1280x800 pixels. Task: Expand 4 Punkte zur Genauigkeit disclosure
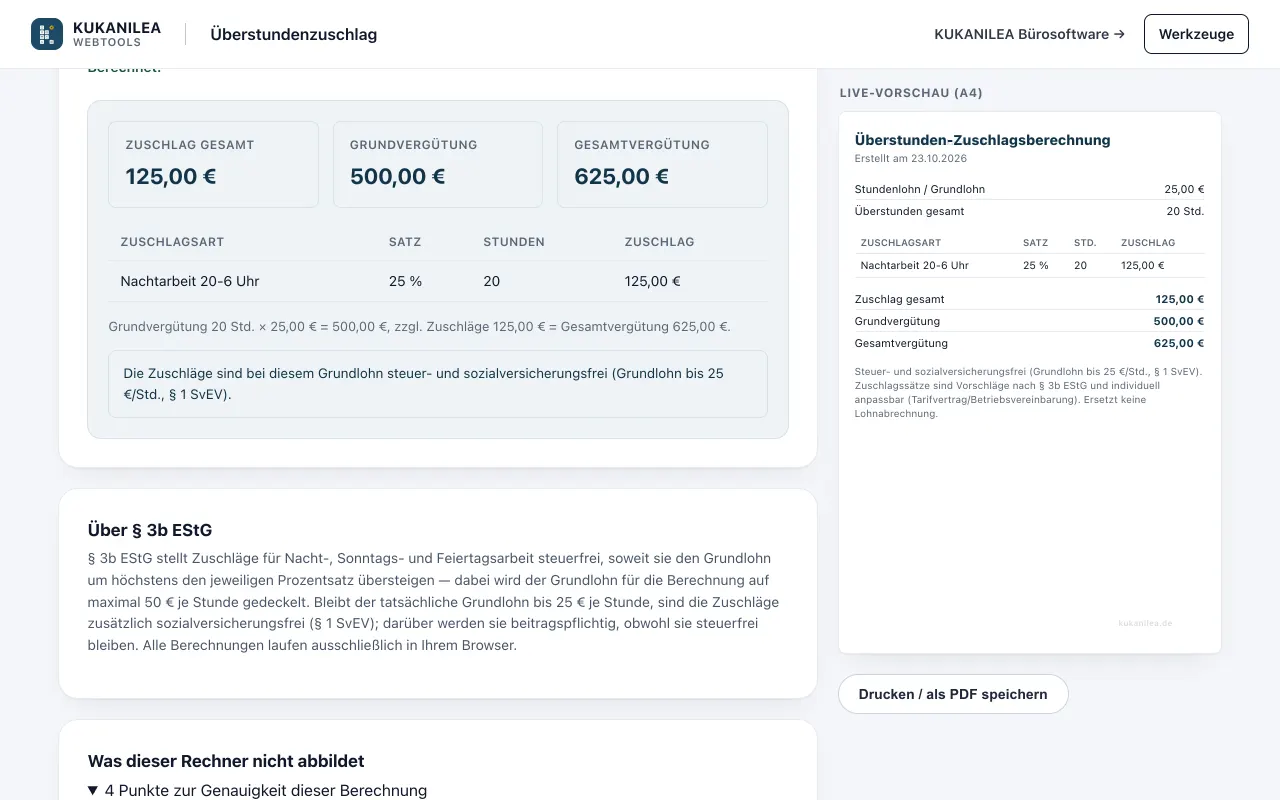tap(258, 790)
